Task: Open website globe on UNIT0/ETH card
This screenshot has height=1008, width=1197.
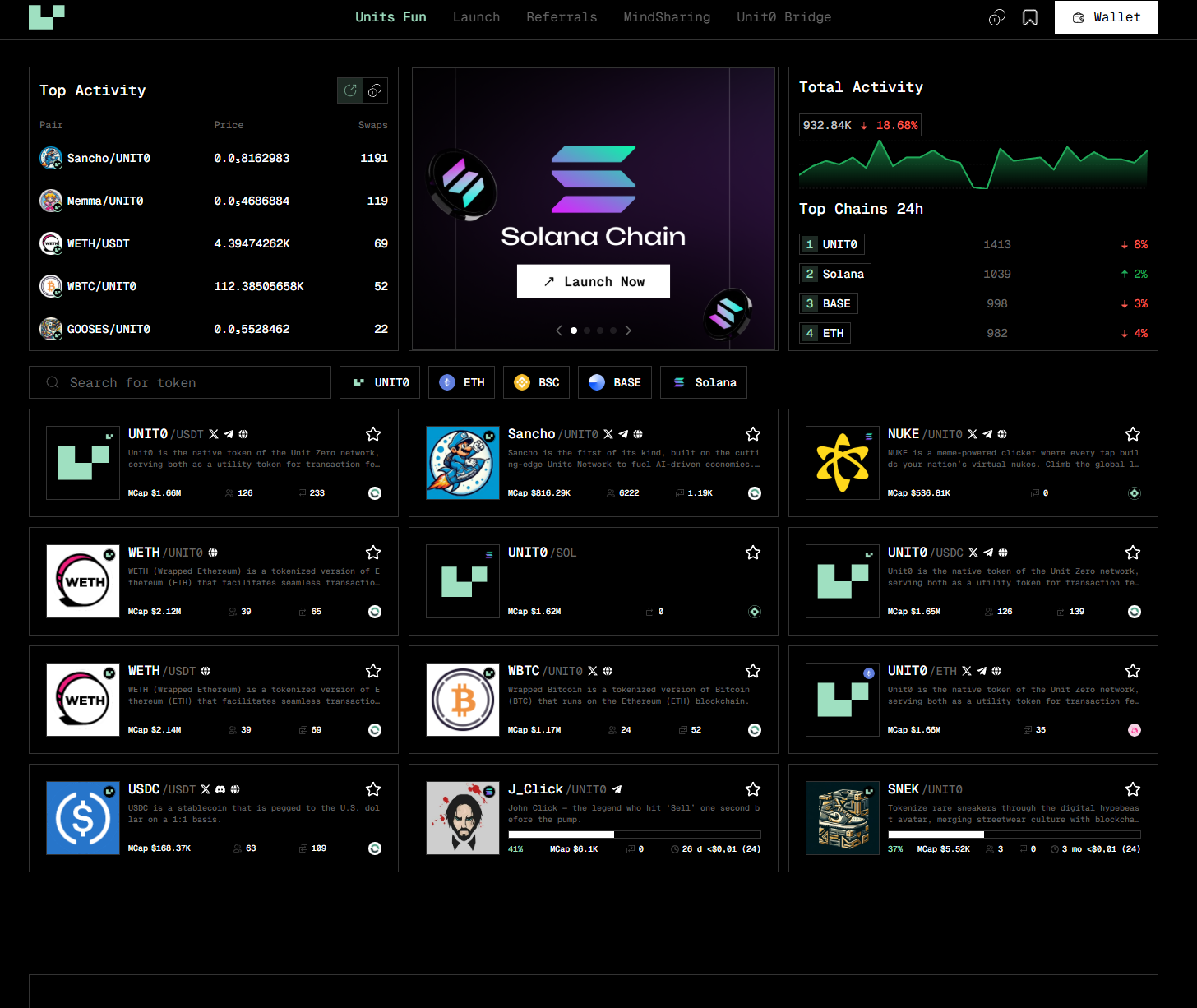Action: 996,671
